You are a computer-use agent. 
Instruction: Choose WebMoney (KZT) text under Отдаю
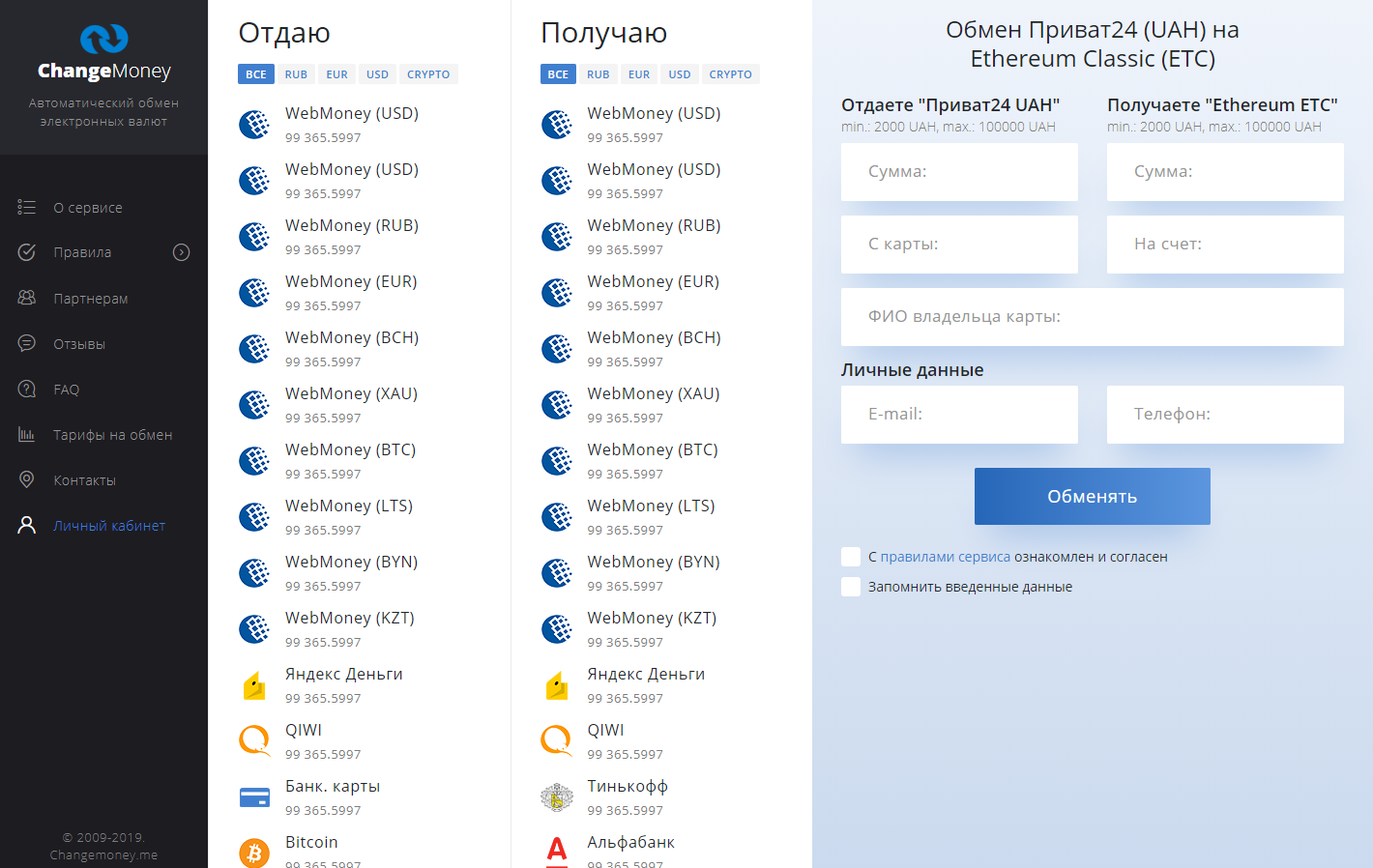pyautogui.click(x=350, y=619)
